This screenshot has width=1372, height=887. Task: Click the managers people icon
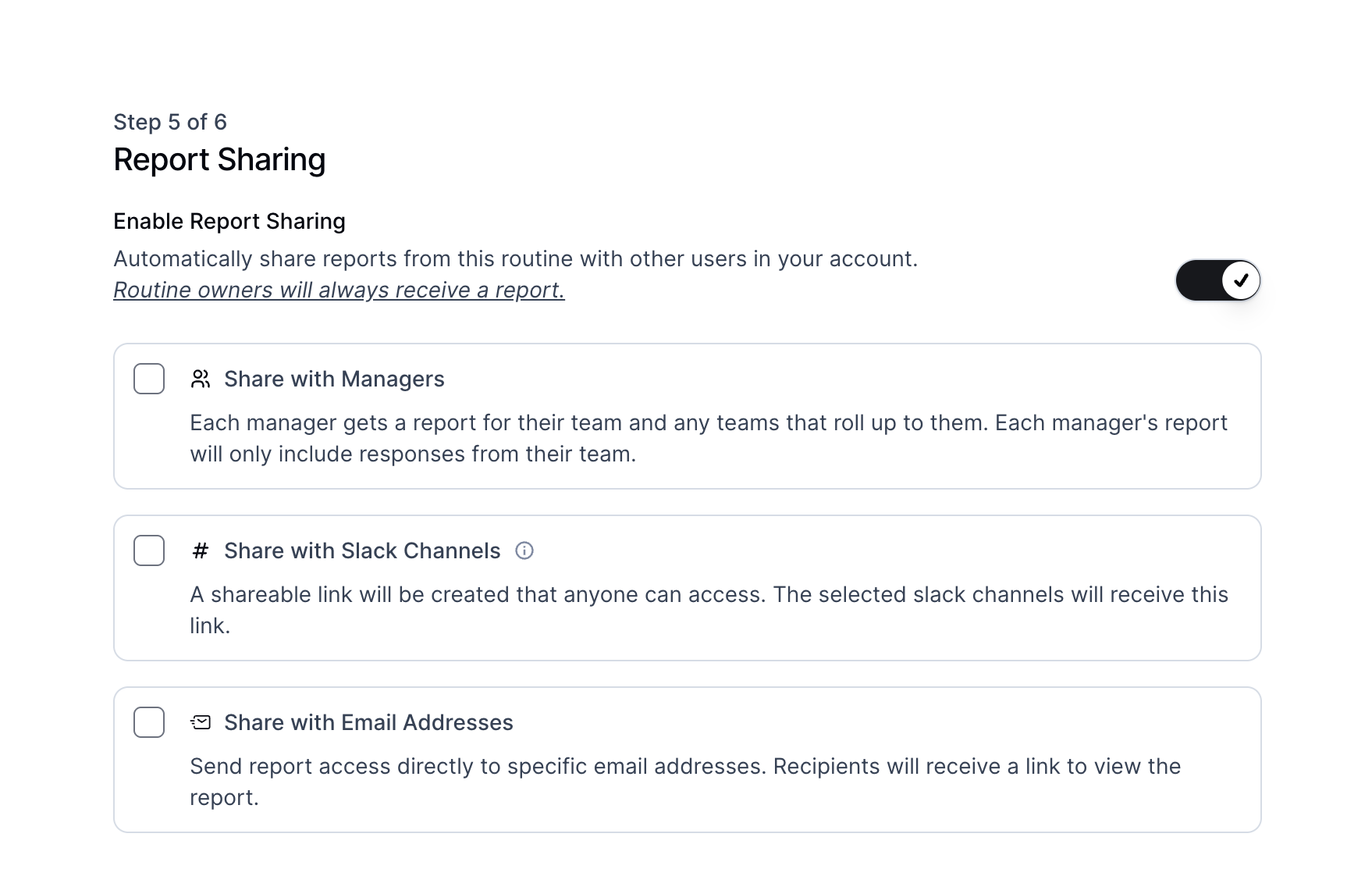[x=201, y=379]
